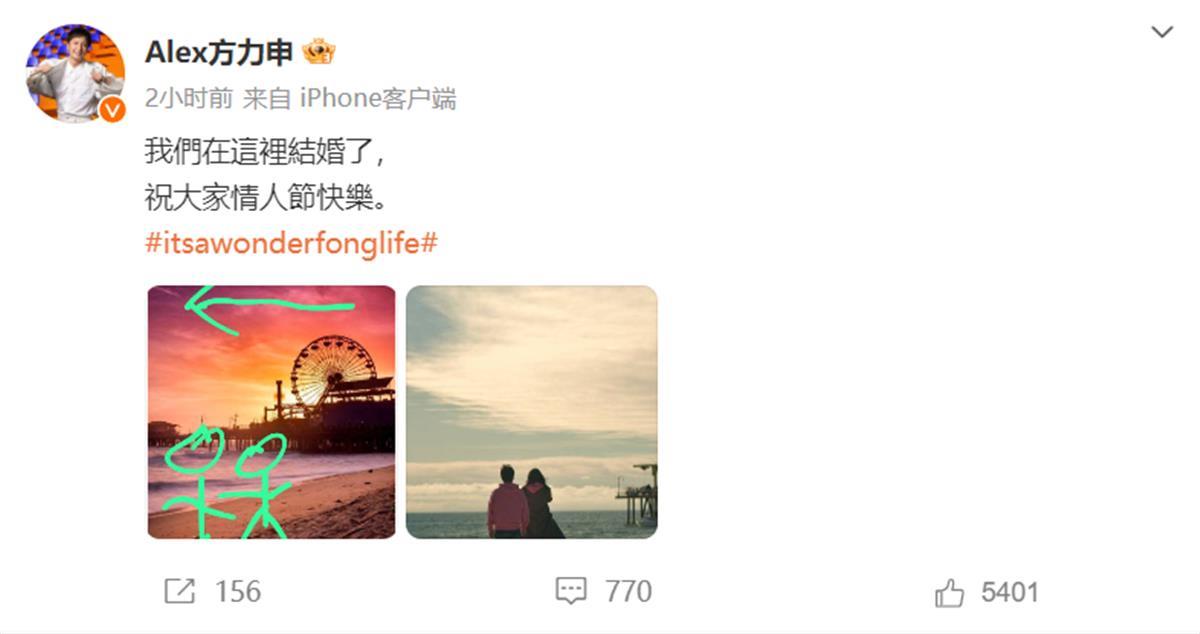Click the repost share icon
This screenshot has height=634, width=1200.
pyautogui.click(x=179, y=592)
